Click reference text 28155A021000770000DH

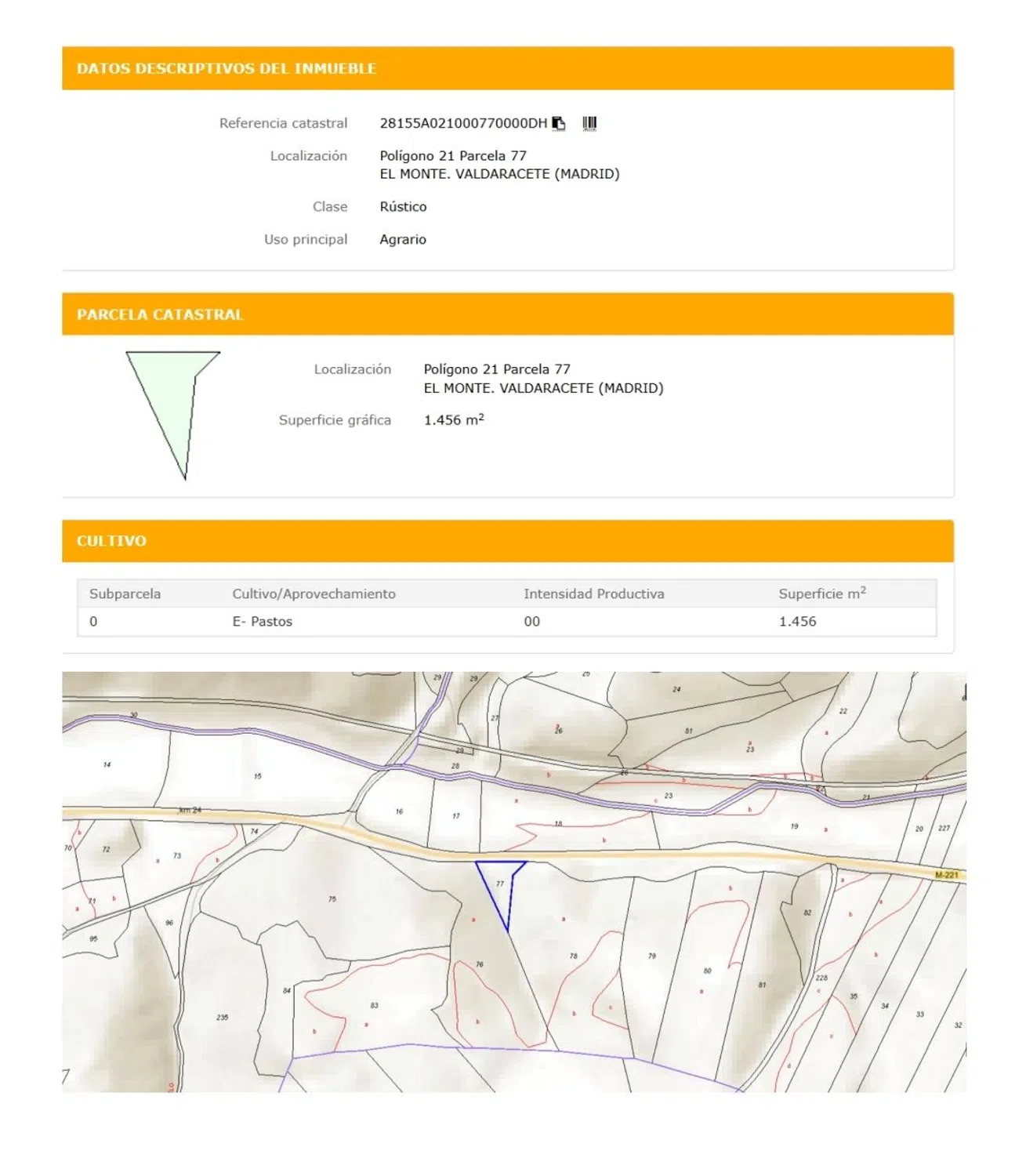point(463,123)
